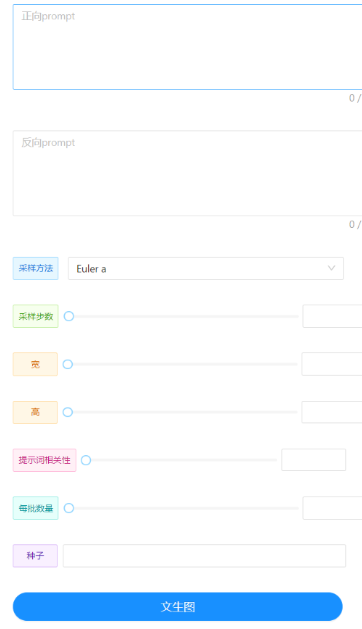Click into the 种子 seed input field

click(x=204, y=556)
